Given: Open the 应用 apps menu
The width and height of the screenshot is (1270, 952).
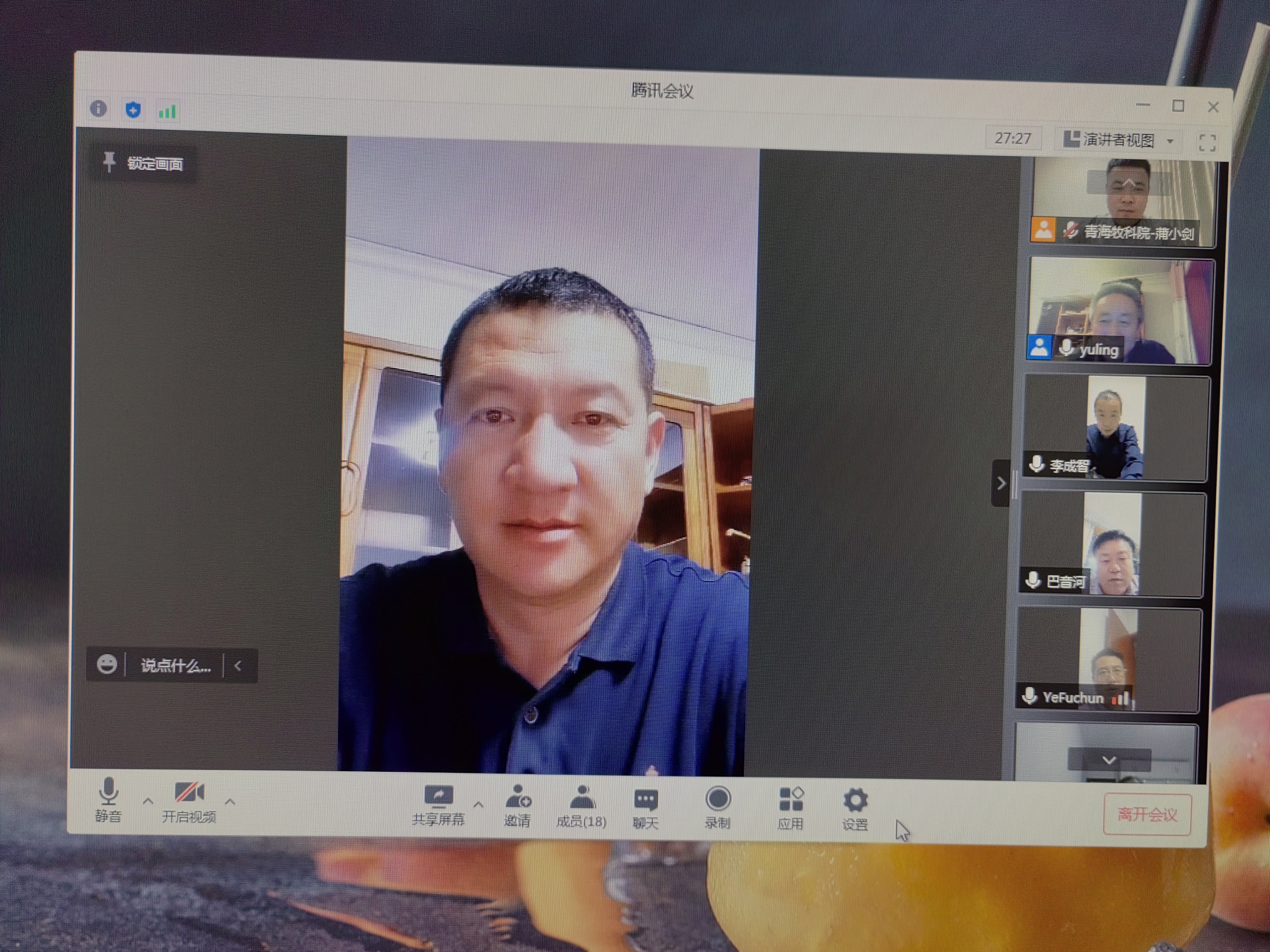Looking at the screenshot, I should coord(791,809).
